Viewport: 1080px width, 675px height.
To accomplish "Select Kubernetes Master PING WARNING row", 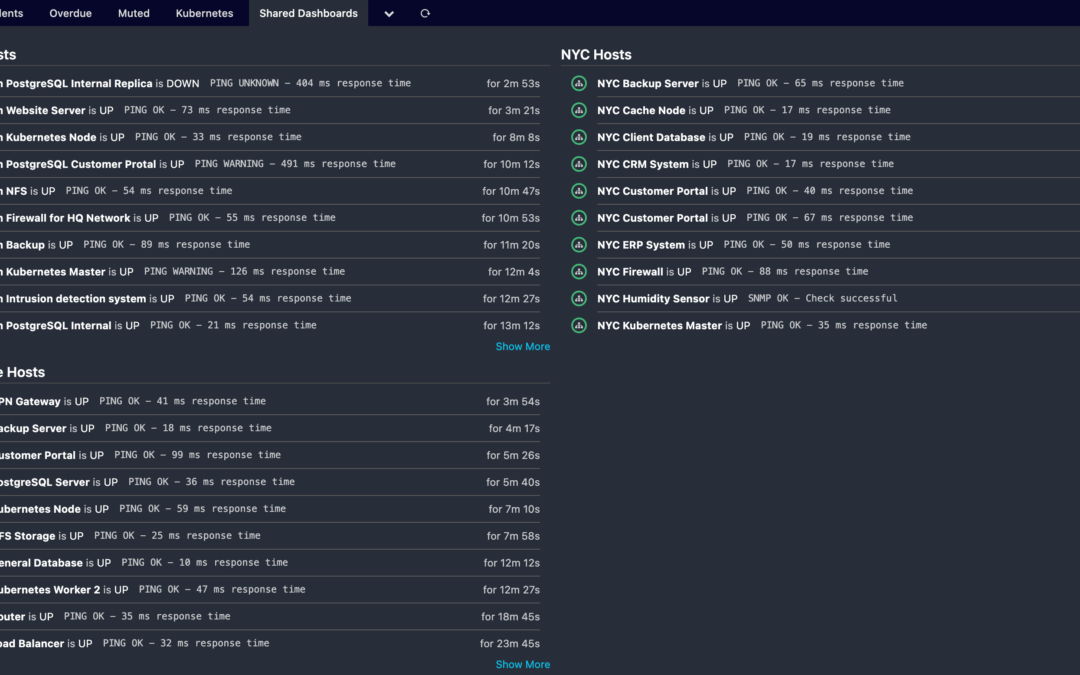I will 270,271.
